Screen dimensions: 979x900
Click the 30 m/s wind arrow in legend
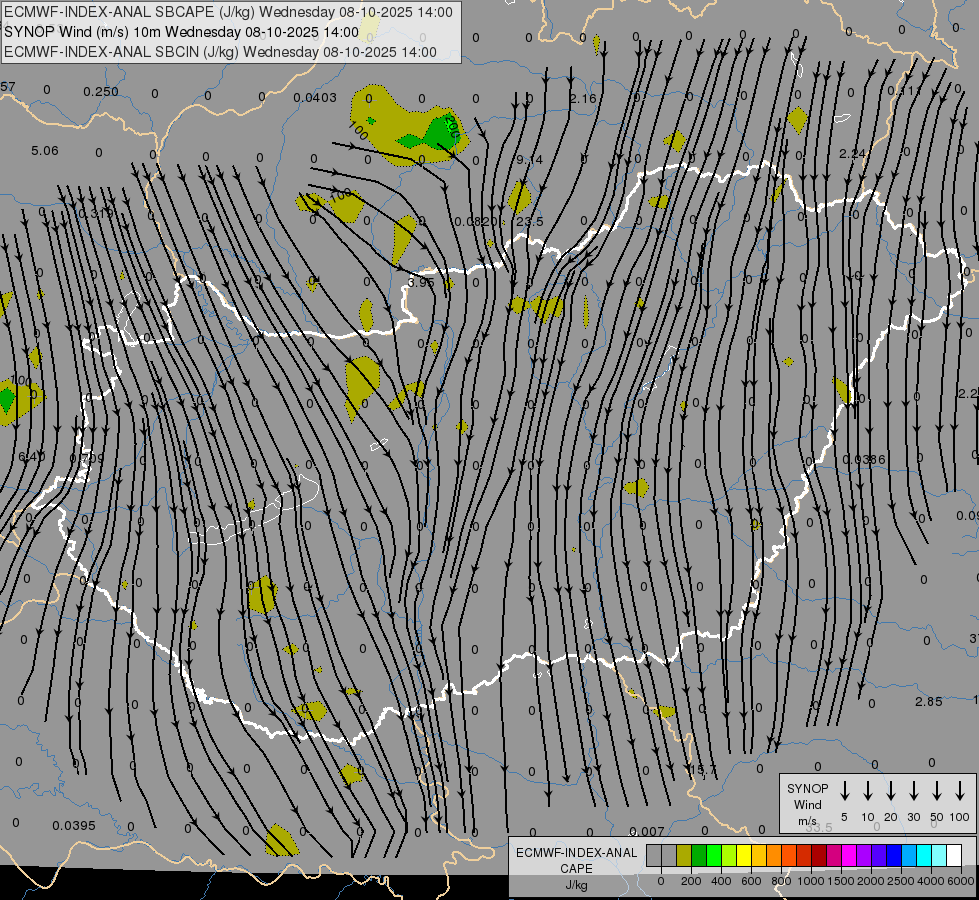(913, 791)
